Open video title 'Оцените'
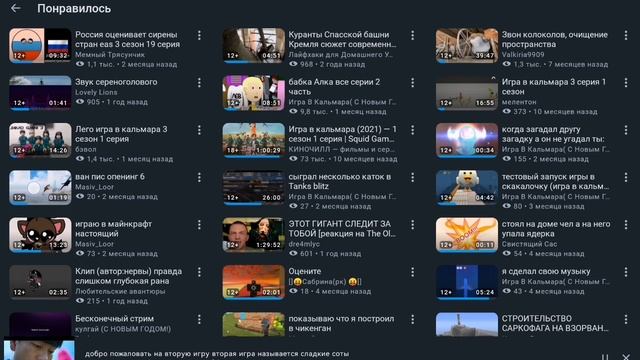The width and height of the screenshot is (640, 360). [x=304, y=271]
